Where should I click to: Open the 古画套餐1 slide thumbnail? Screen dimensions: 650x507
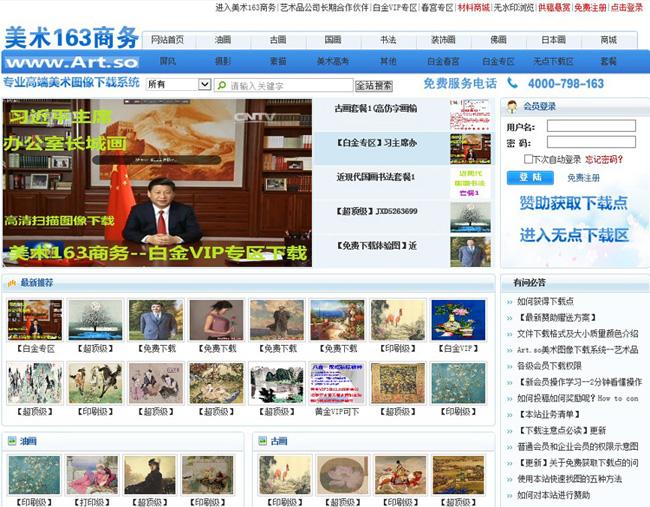pyautogui.click(x=470, y=115)
